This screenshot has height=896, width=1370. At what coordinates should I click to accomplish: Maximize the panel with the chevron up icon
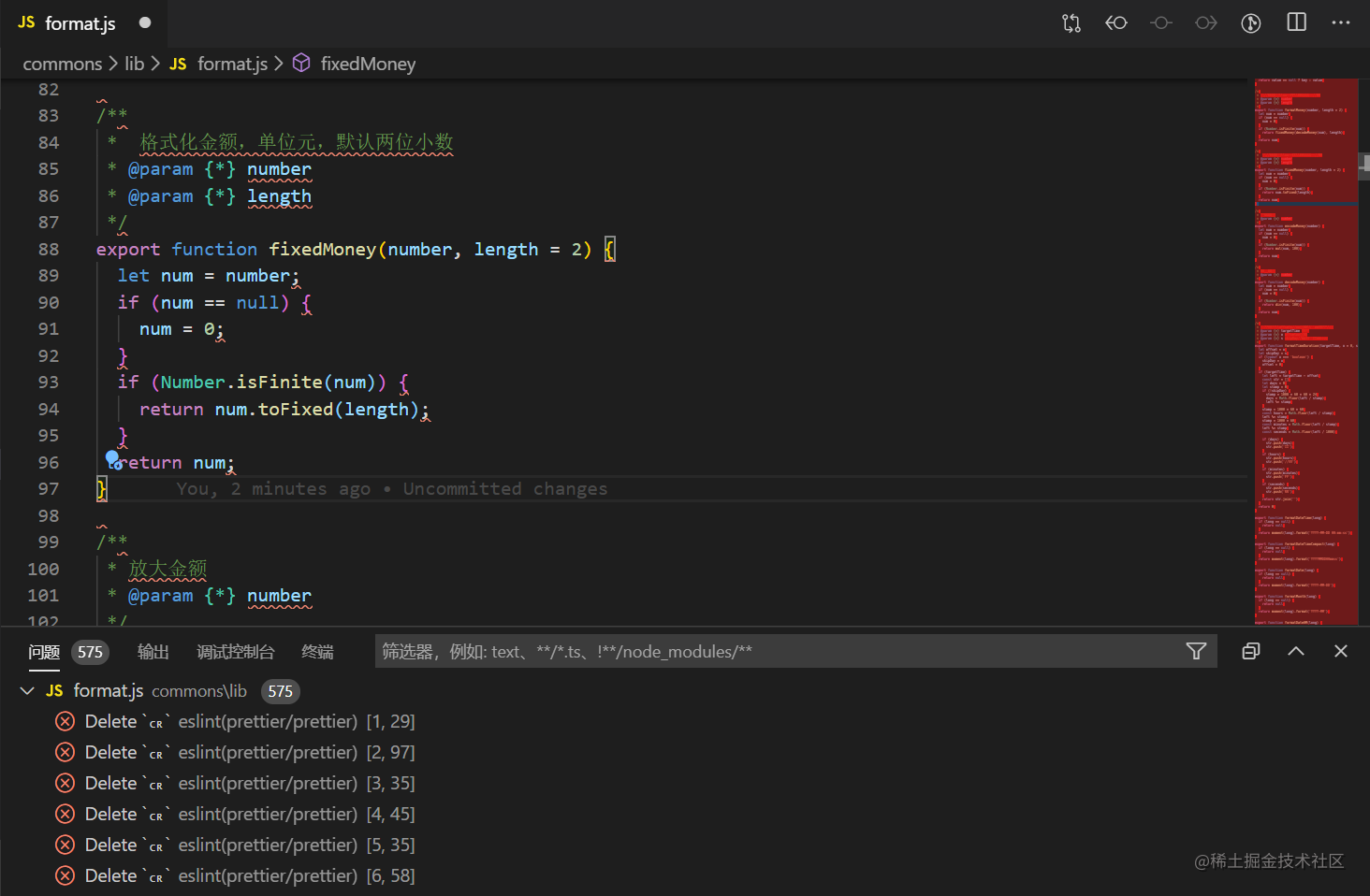[1296, 651]
